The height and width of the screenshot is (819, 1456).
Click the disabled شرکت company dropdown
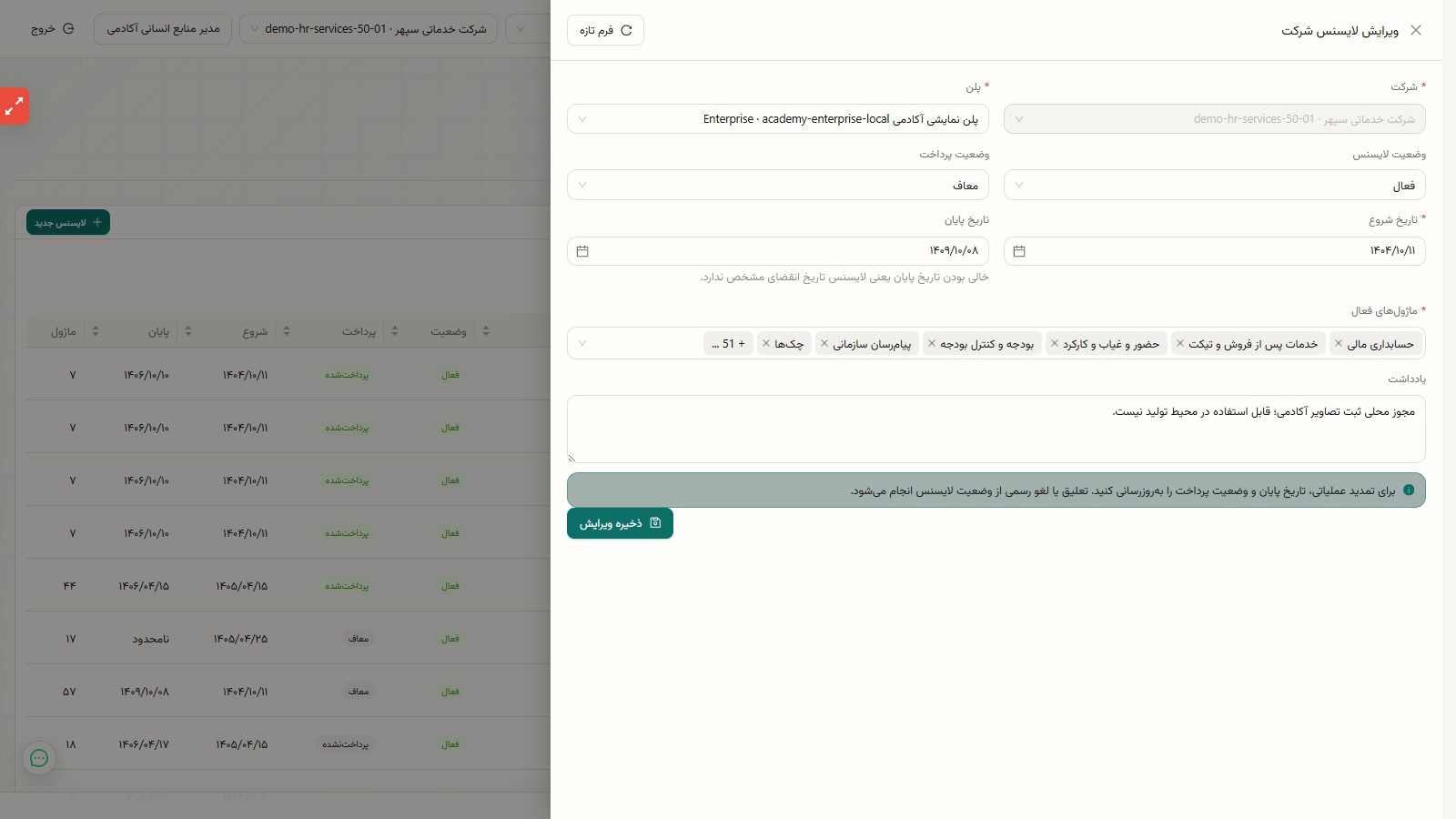click(1214, 119)
